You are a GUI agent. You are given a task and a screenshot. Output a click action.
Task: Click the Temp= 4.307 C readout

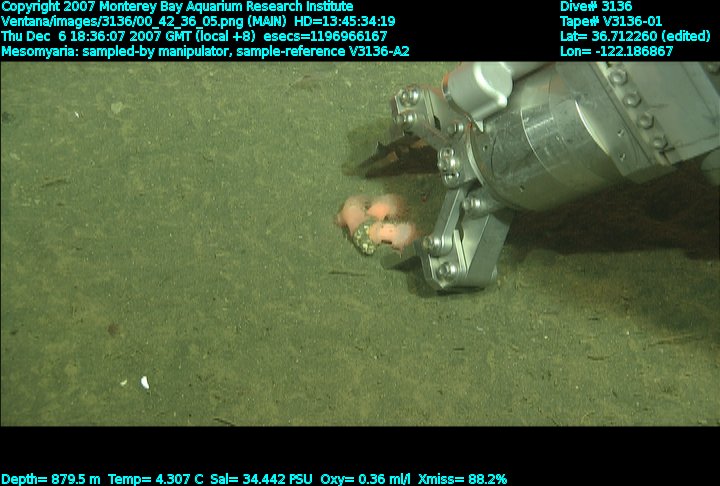155,479
